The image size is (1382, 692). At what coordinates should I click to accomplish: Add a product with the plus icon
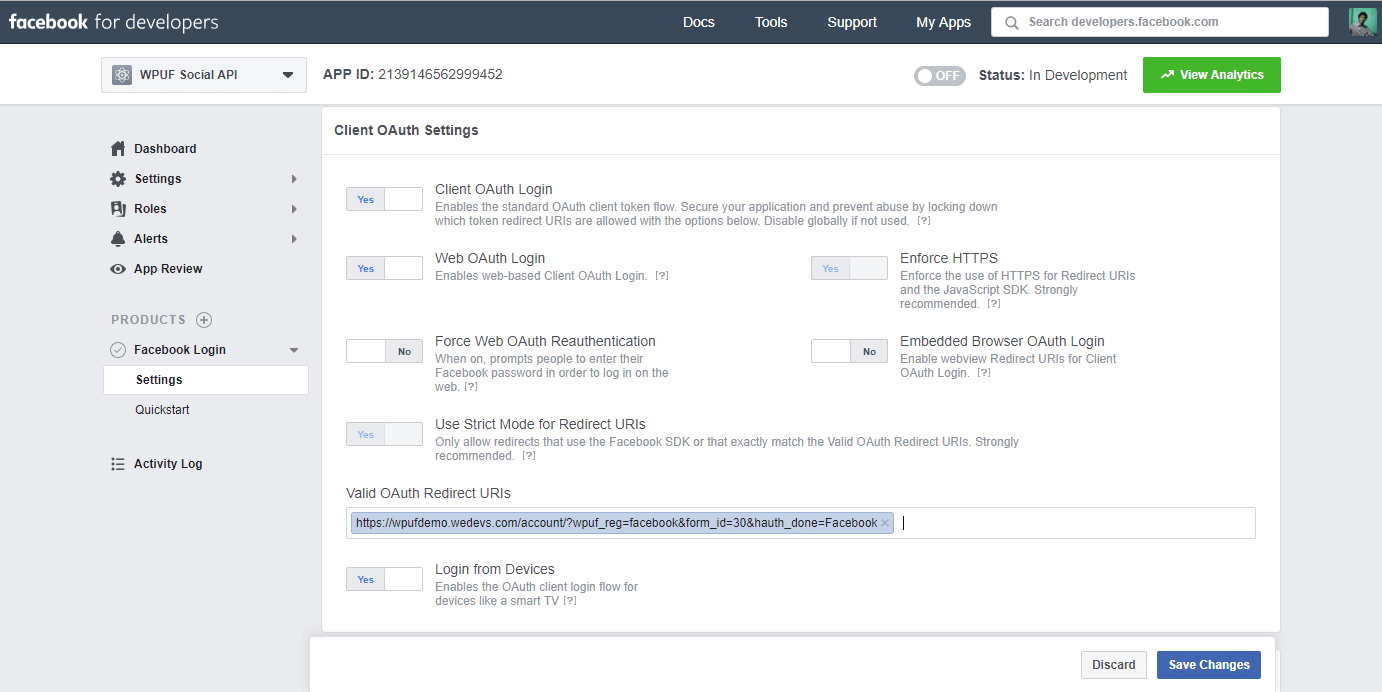click(204, 320)
